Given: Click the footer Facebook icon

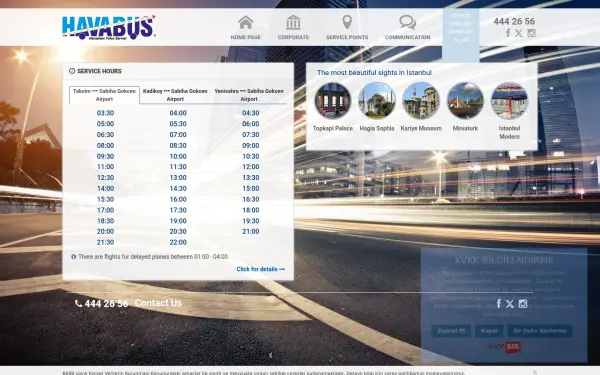Looking at the screenshot, I should [x=499, y=303].
